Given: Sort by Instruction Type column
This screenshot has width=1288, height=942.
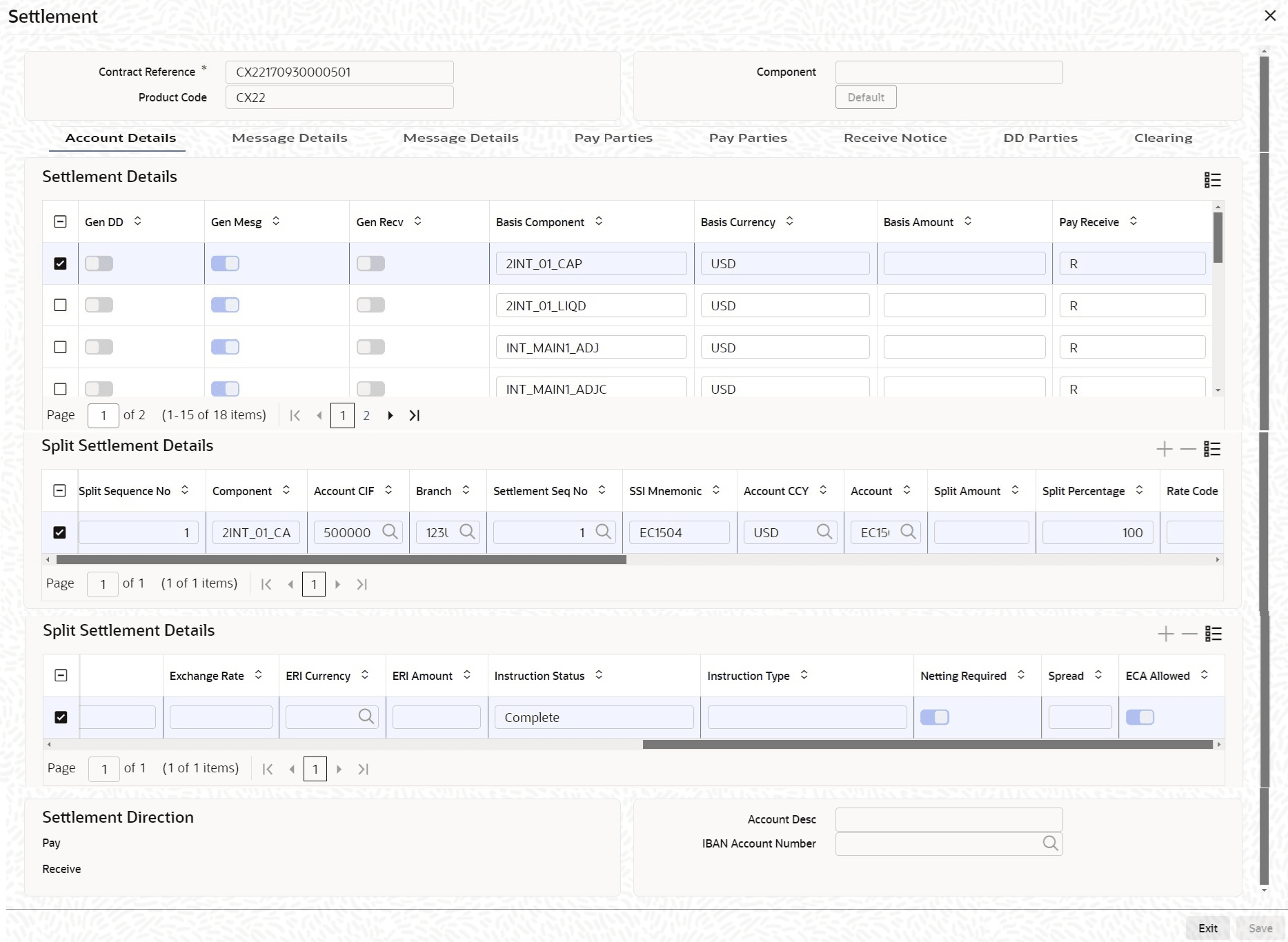Looking at the screenshot, I should click(804, 674).
